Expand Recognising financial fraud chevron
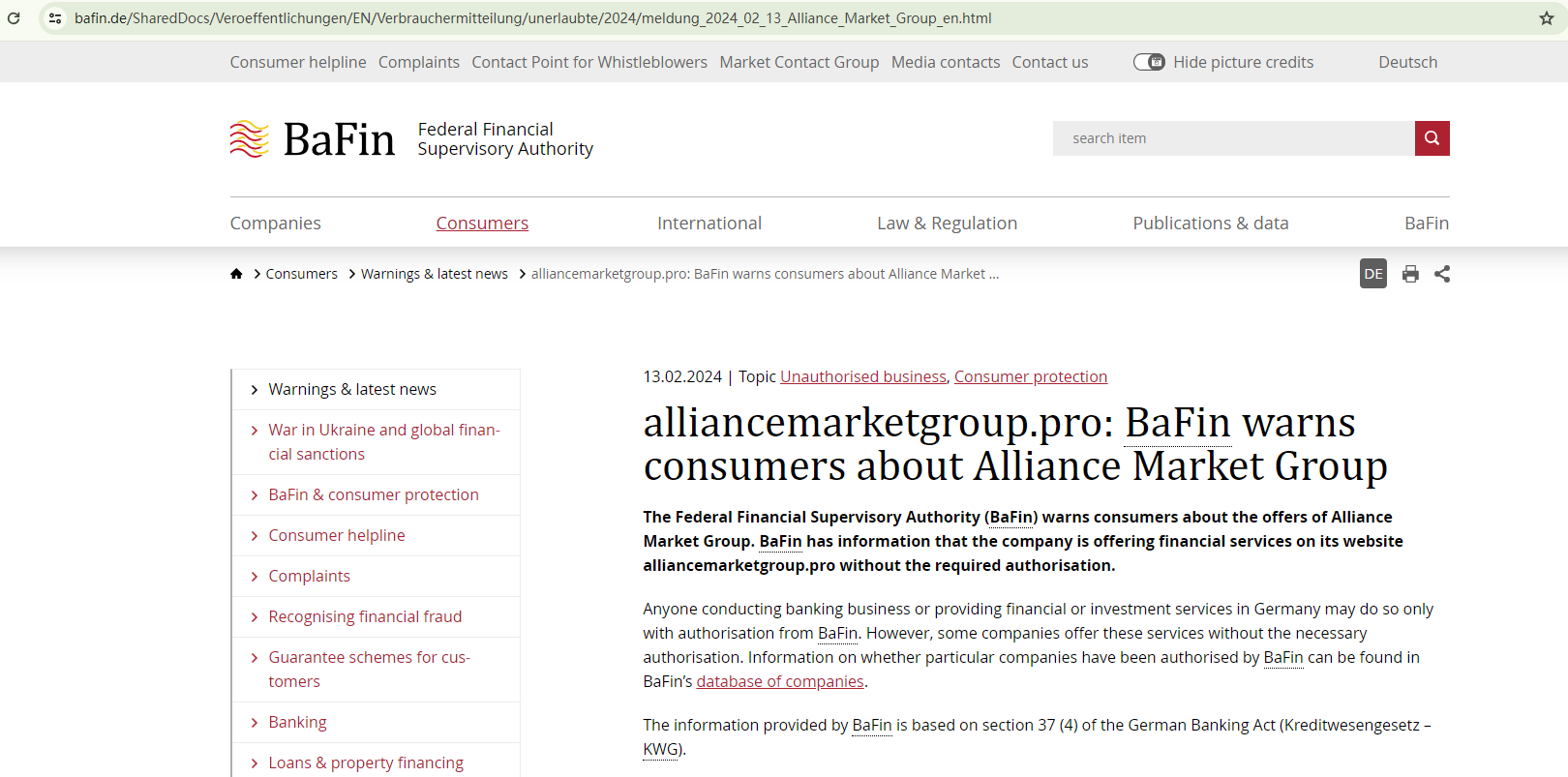 (255, 617)
